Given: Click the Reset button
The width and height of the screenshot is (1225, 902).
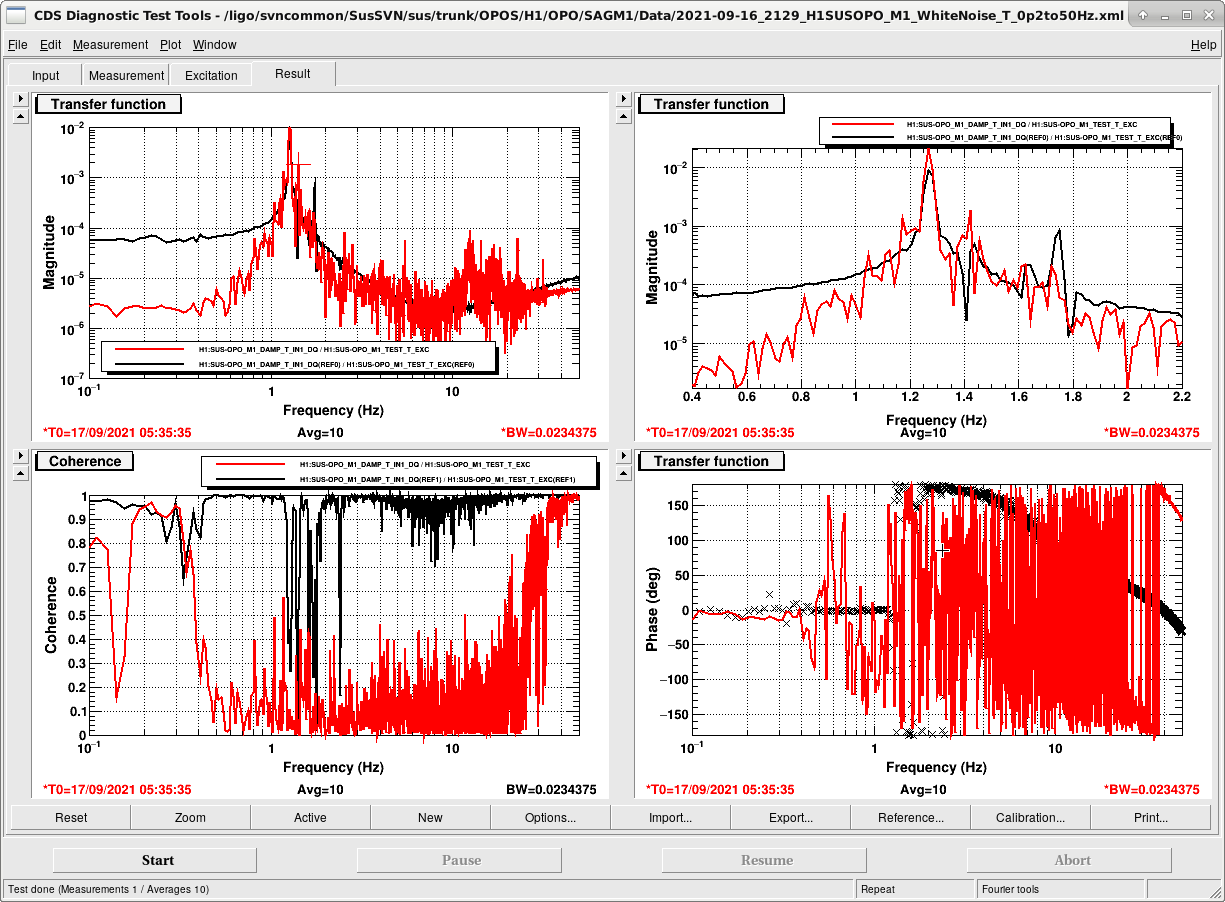Looking at the screenshot, I should click(71, 817).
